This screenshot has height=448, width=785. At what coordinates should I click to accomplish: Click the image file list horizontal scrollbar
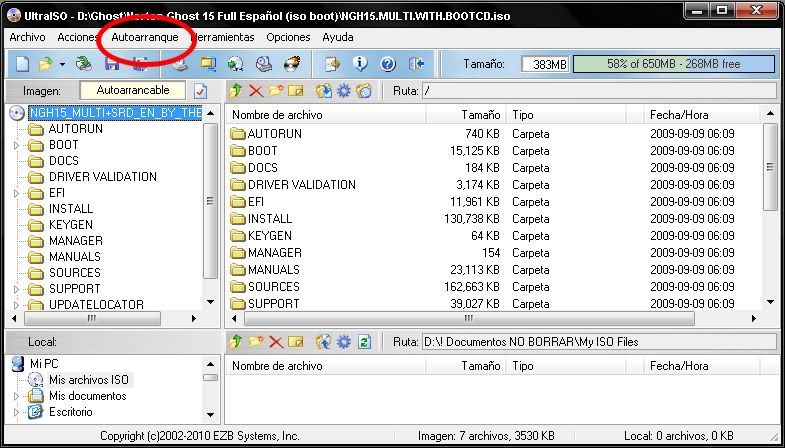point(469,318)
